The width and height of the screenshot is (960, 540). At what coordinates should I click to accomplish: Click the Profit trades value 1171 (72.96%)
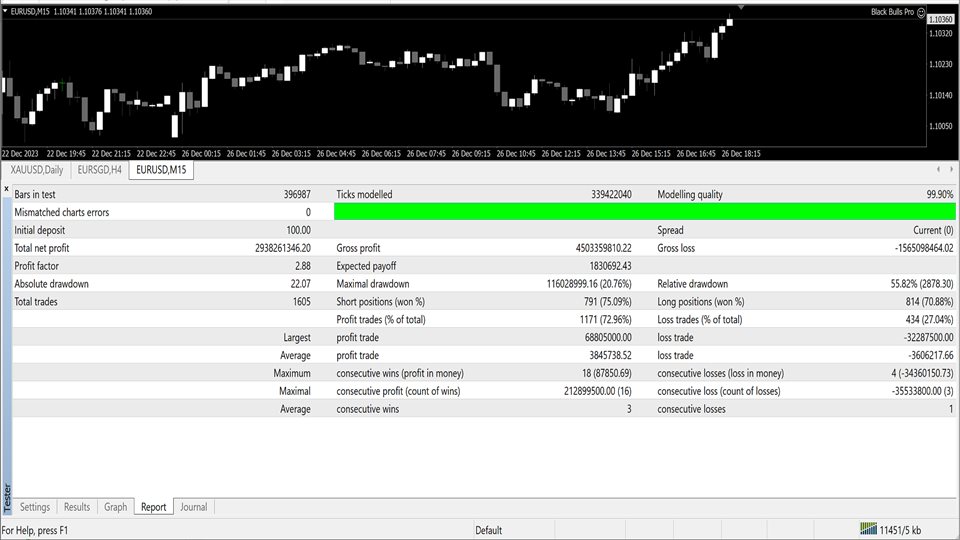606,319
